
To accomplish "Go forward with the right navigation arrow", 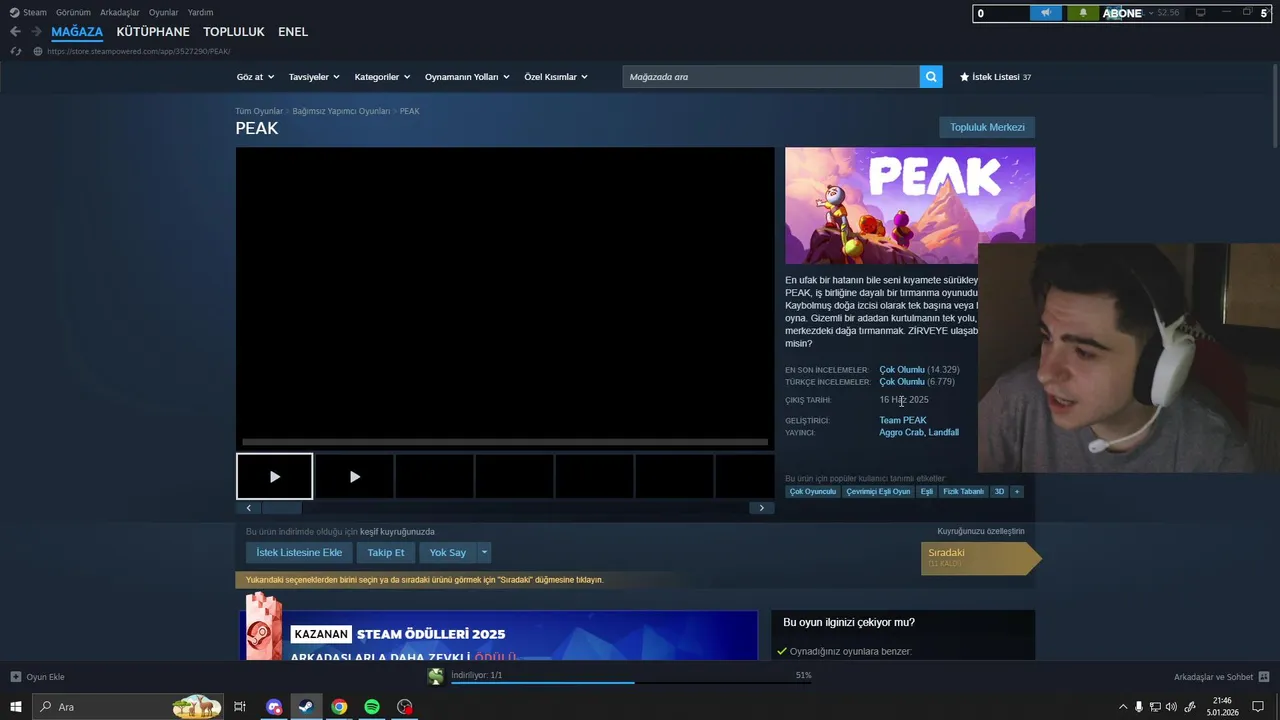I will [x=36, y=32].
